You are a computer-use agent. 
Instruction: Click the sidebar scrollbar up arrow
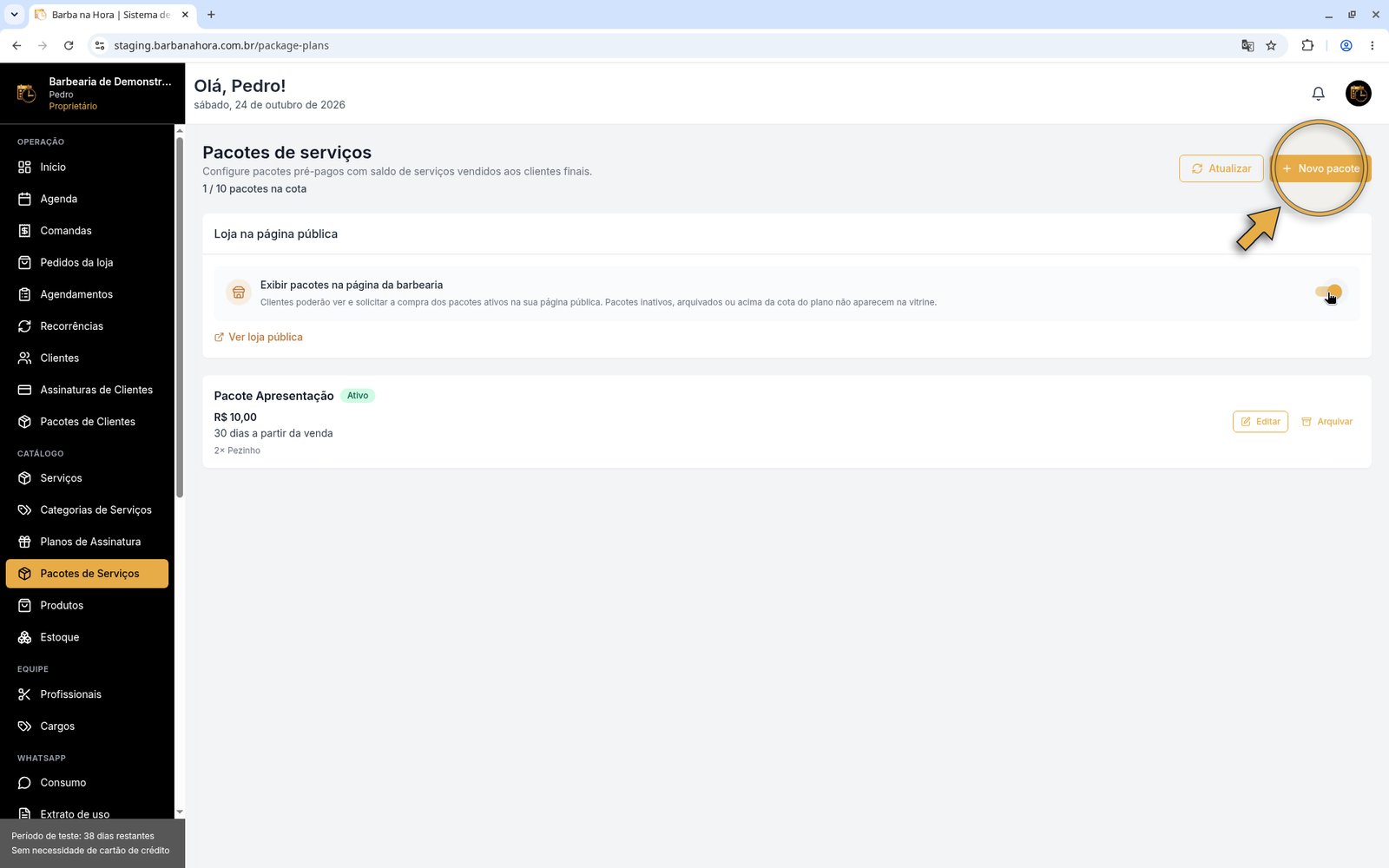(x=180, y=131)
